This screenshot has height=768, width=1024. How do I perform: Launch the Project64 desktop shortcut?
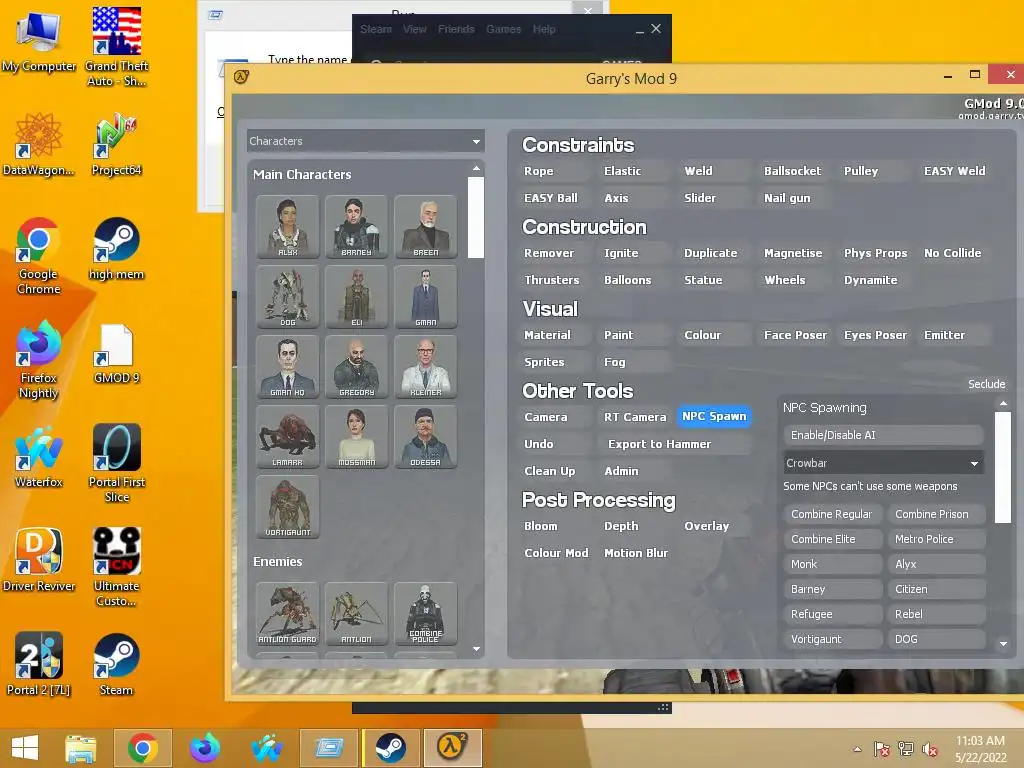coord(116,145)
